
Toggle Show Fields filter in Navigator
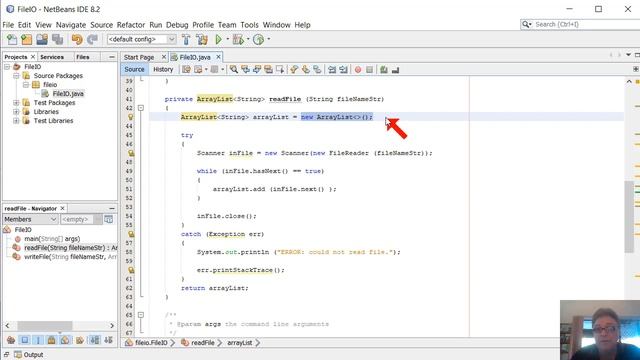tap(24, 340)
